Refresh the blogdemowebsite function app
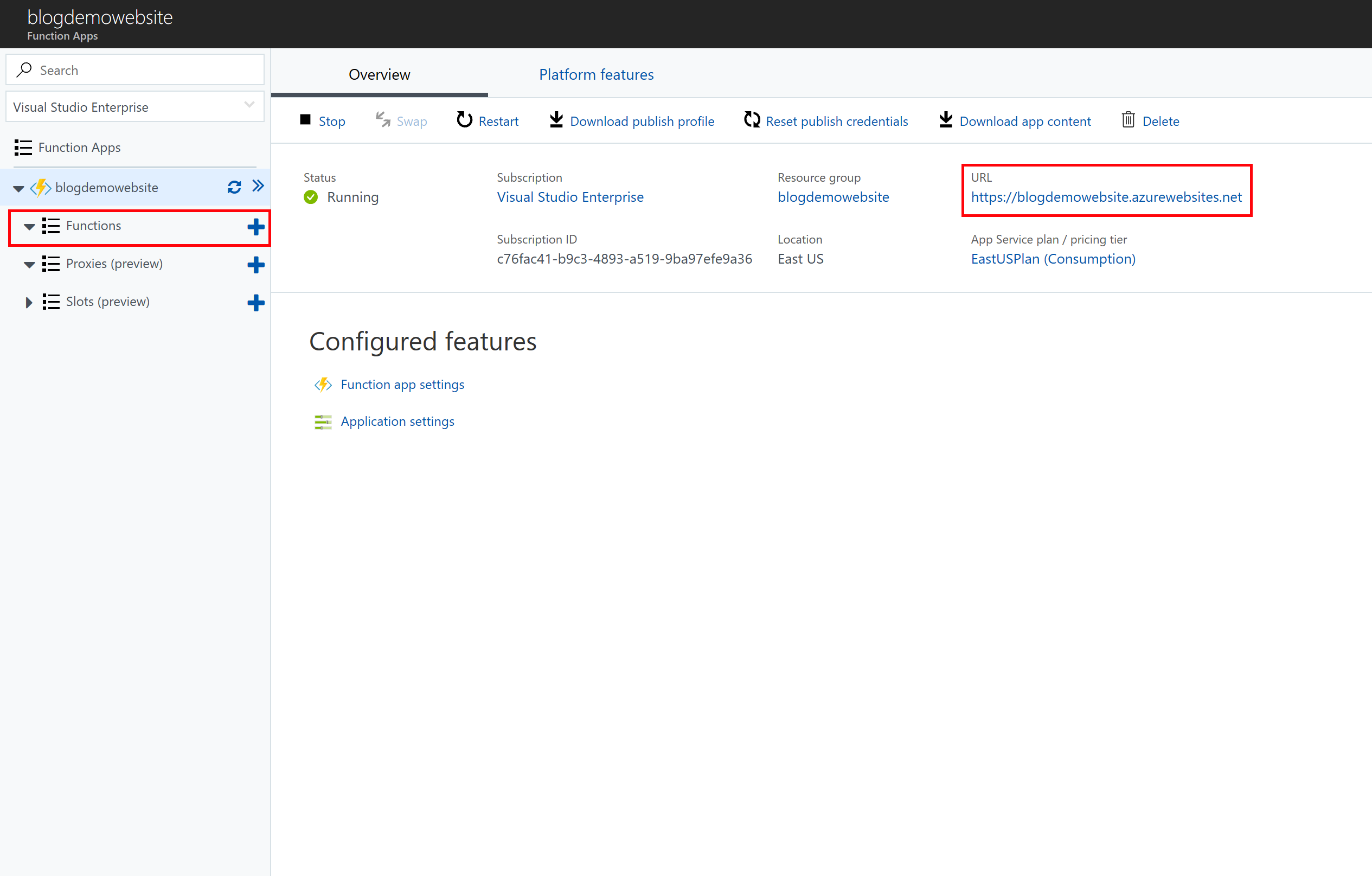Screen dimensions: 1372x876 [x=234, y=187]
